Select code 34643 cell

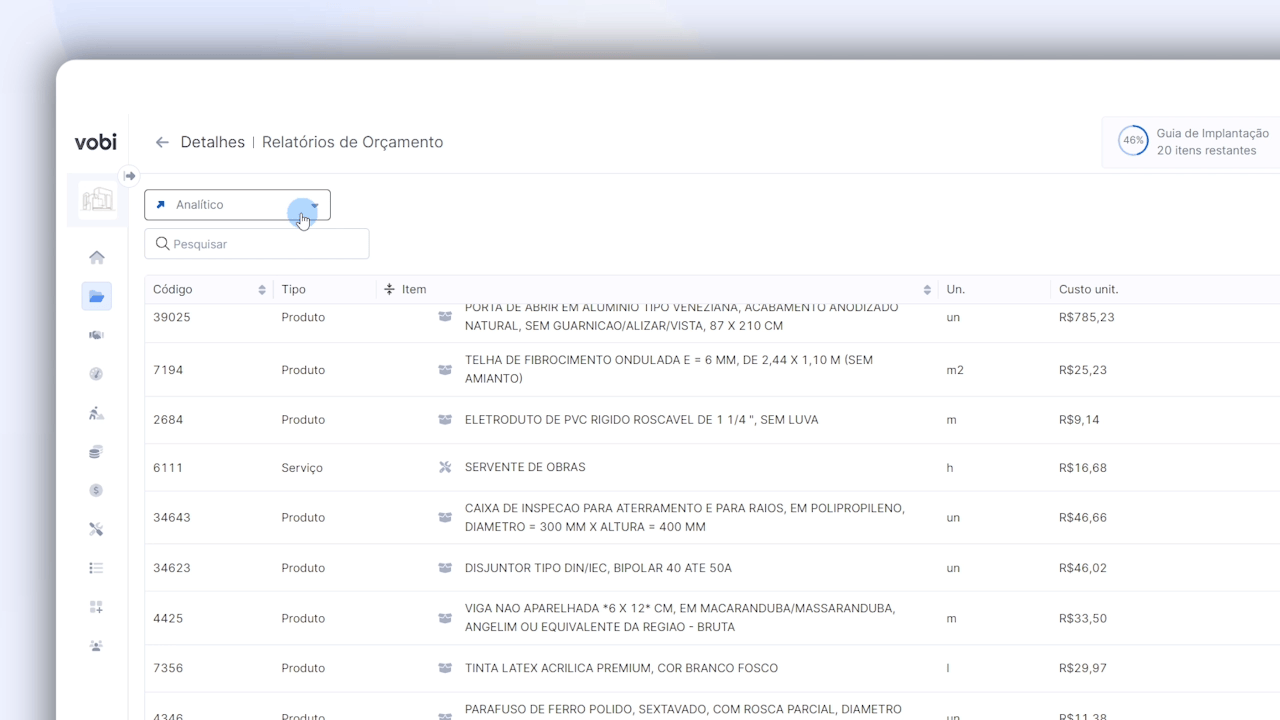coord(172,518)
